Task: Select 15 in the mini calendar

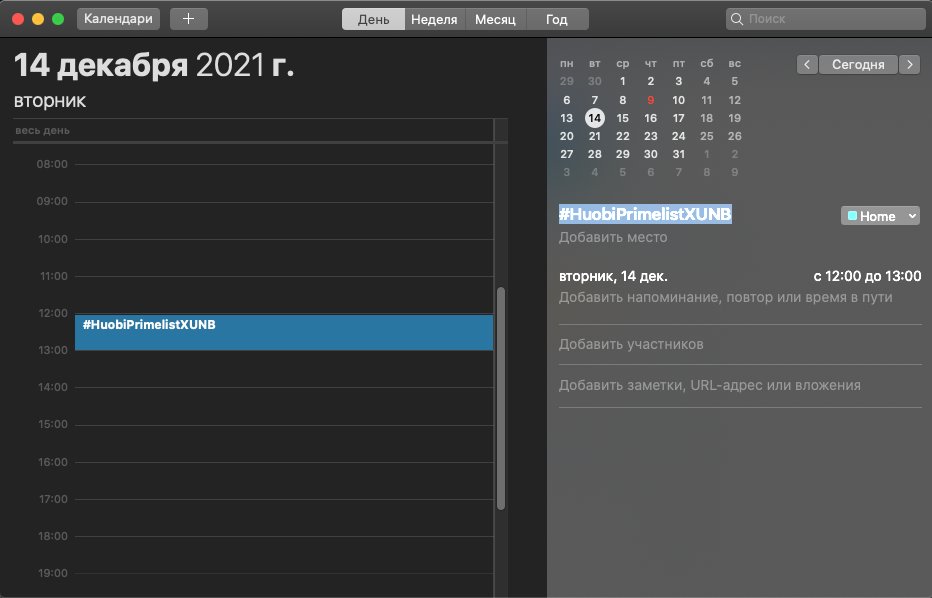Action: point(622,118)
